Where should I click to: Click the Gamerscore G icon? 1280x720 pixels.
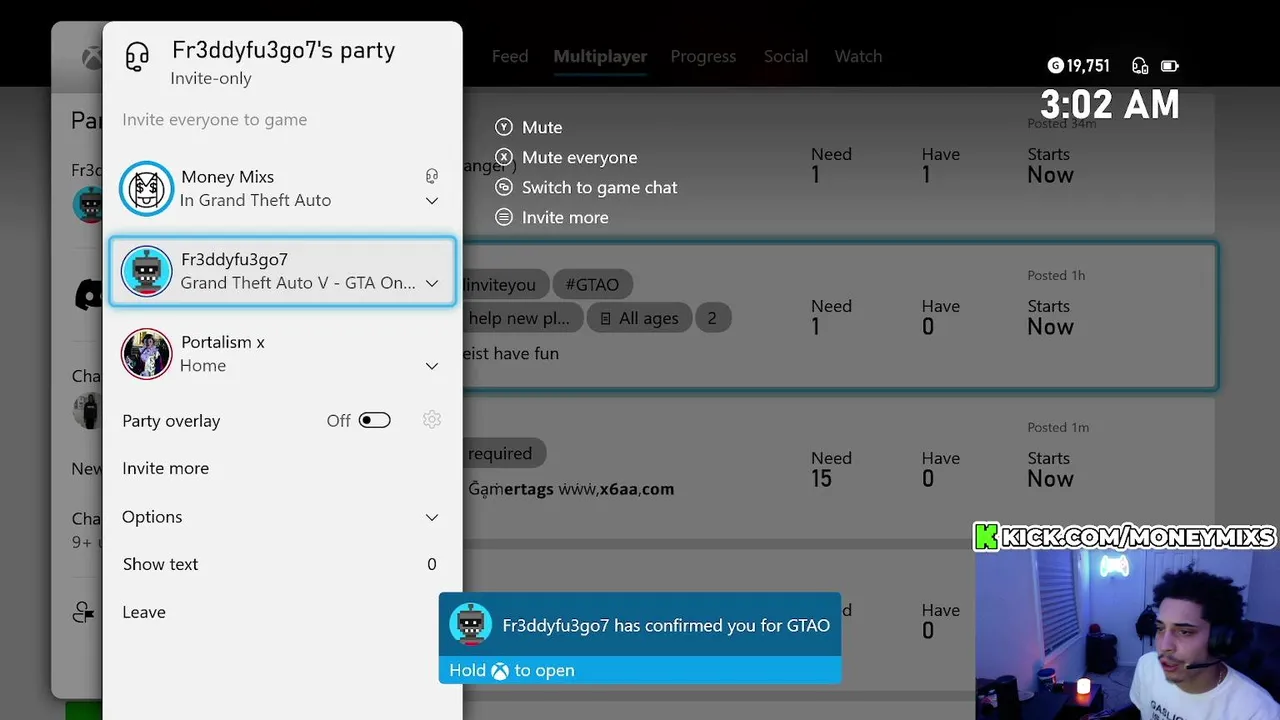(x=1055, y=66)
